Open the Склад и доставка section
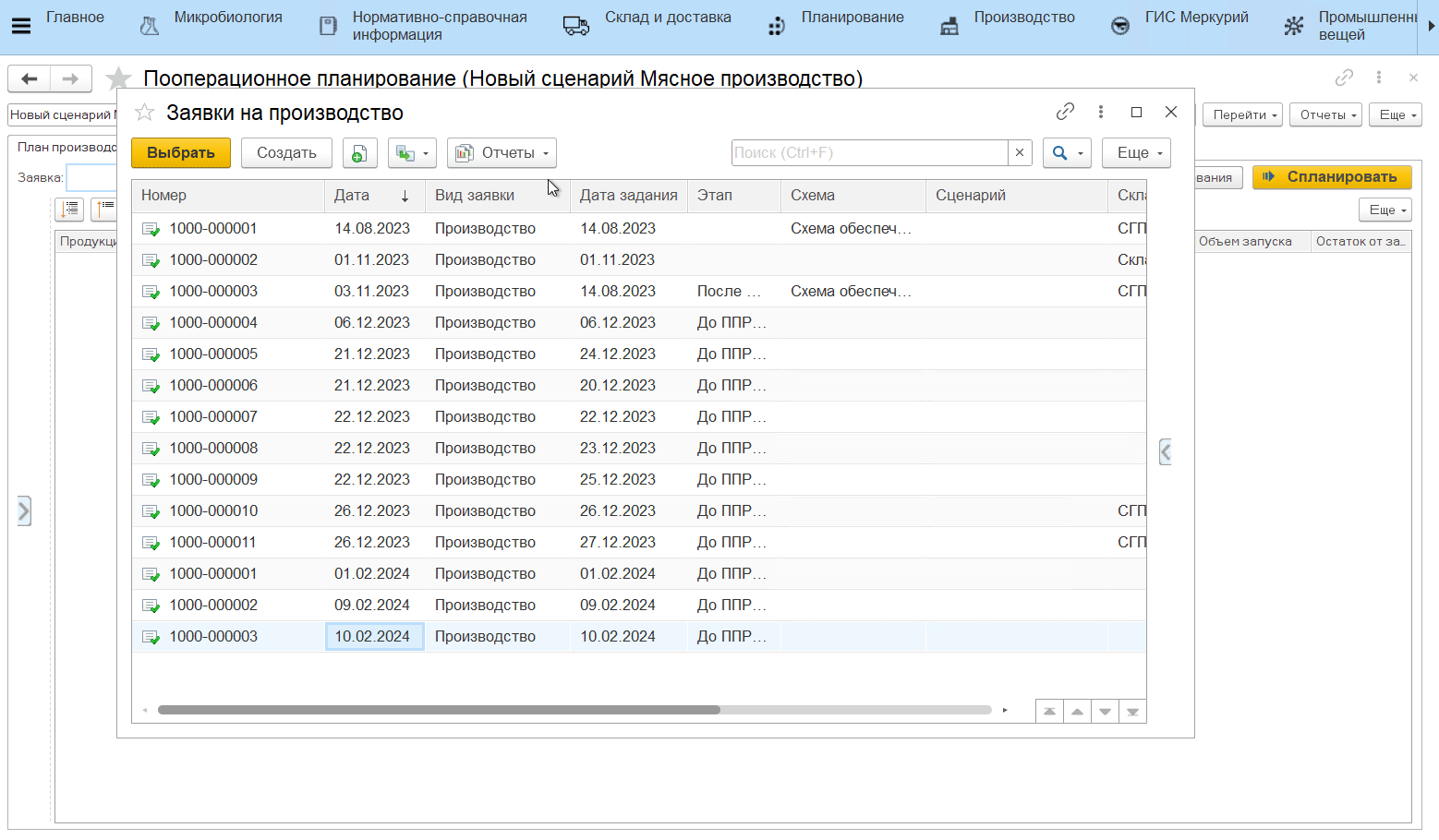The height and width of the screenshot is (840, 1439). tap(667, 18)
